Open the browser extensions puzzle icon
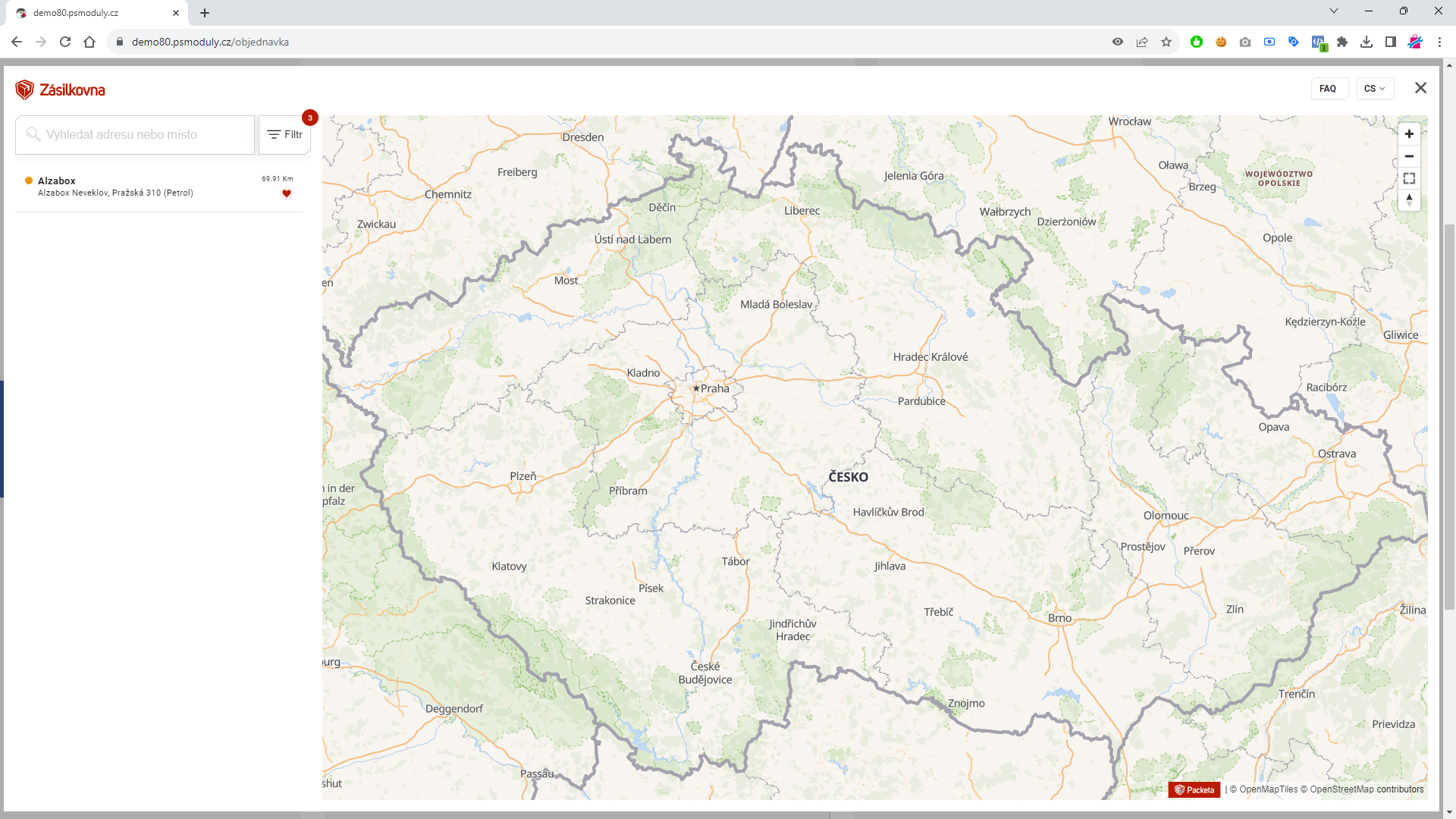1456x819 pixels. tap(1342, 42)
